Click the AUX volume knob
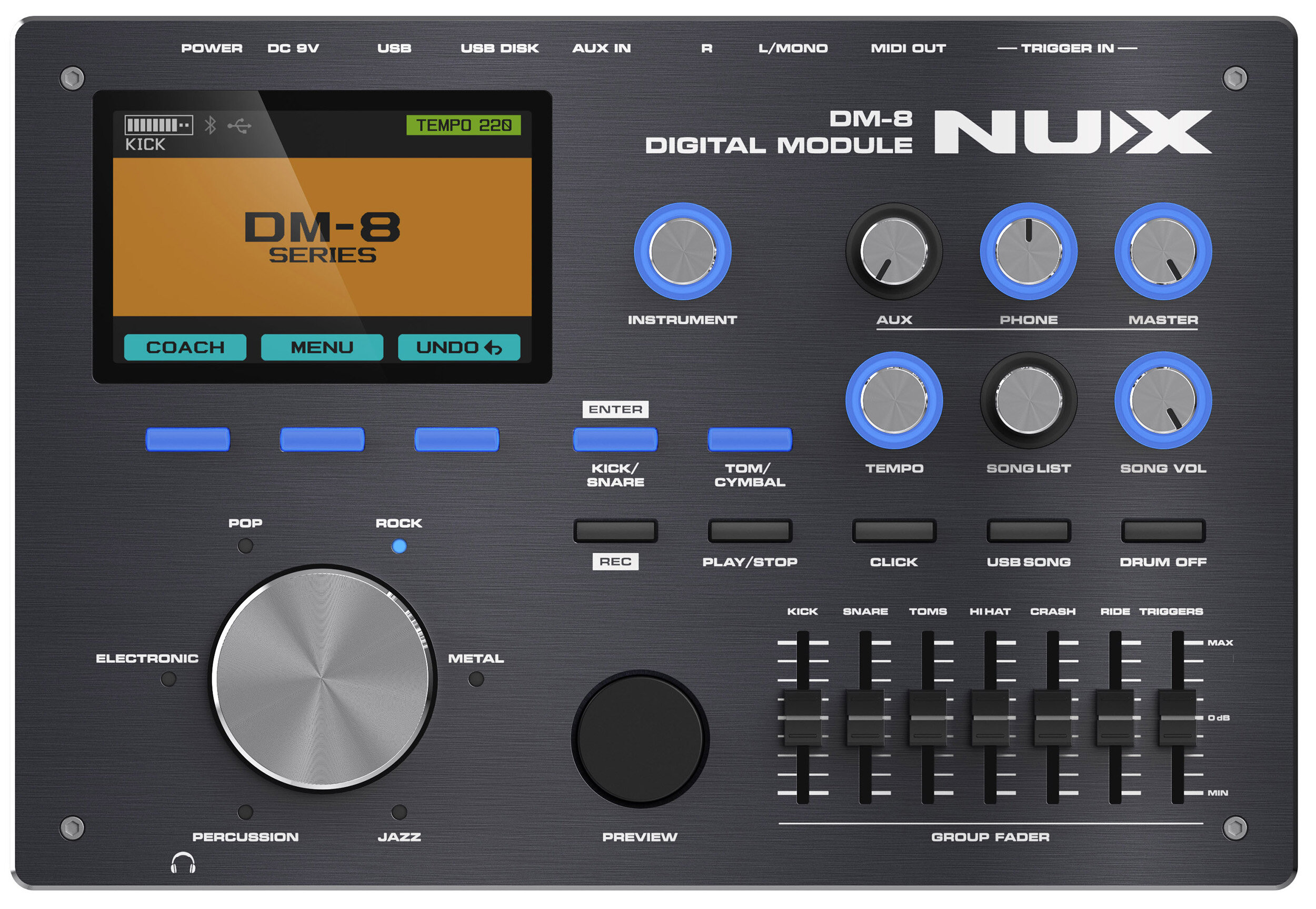The height and width of the screenshot is (909, 1316). (x=894, y=251)
